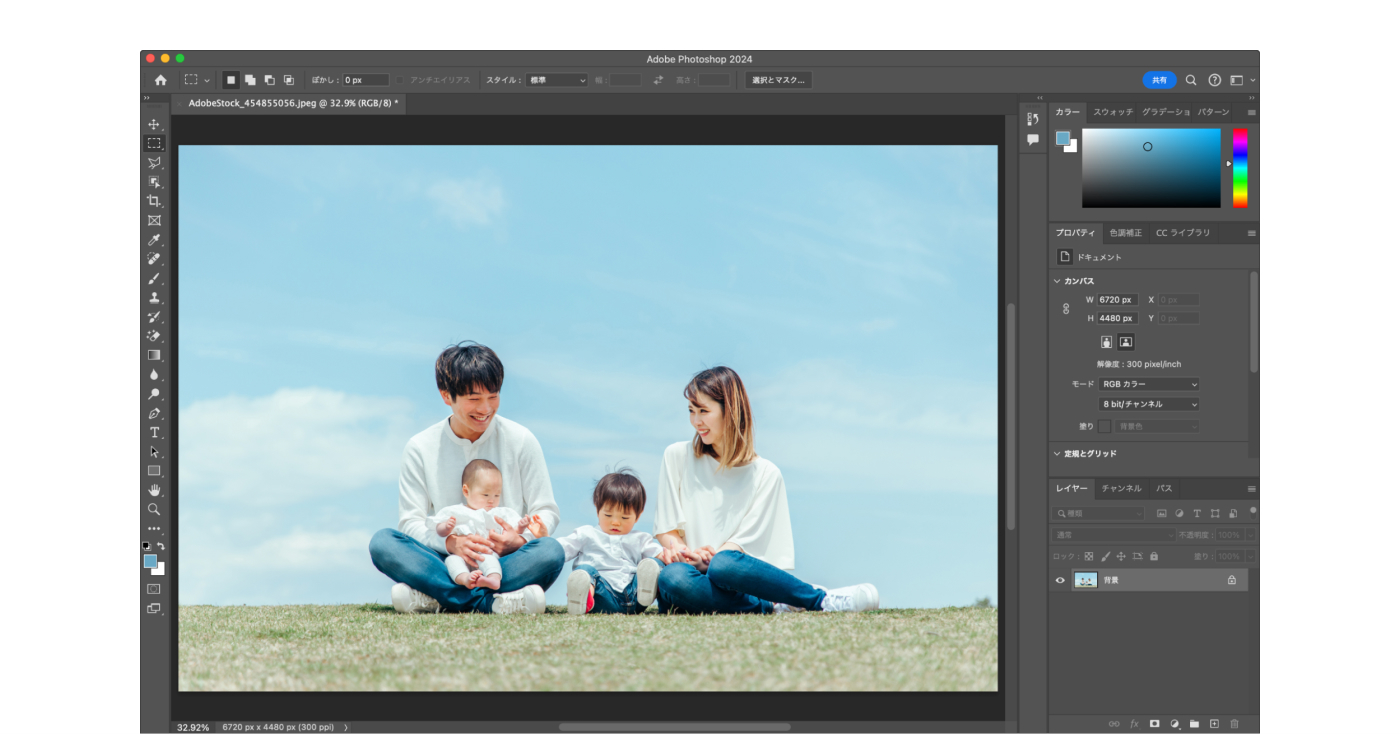Click the 選択とマスク button
The height and width of the screenshot is (734, 1400).
778,80
